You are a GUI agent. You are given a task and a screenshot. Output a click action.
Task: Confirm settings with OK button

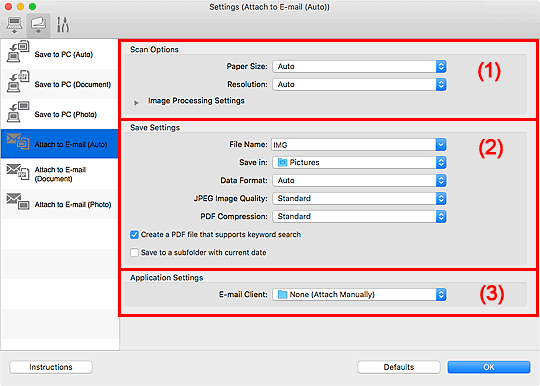(x=489, y=367)
